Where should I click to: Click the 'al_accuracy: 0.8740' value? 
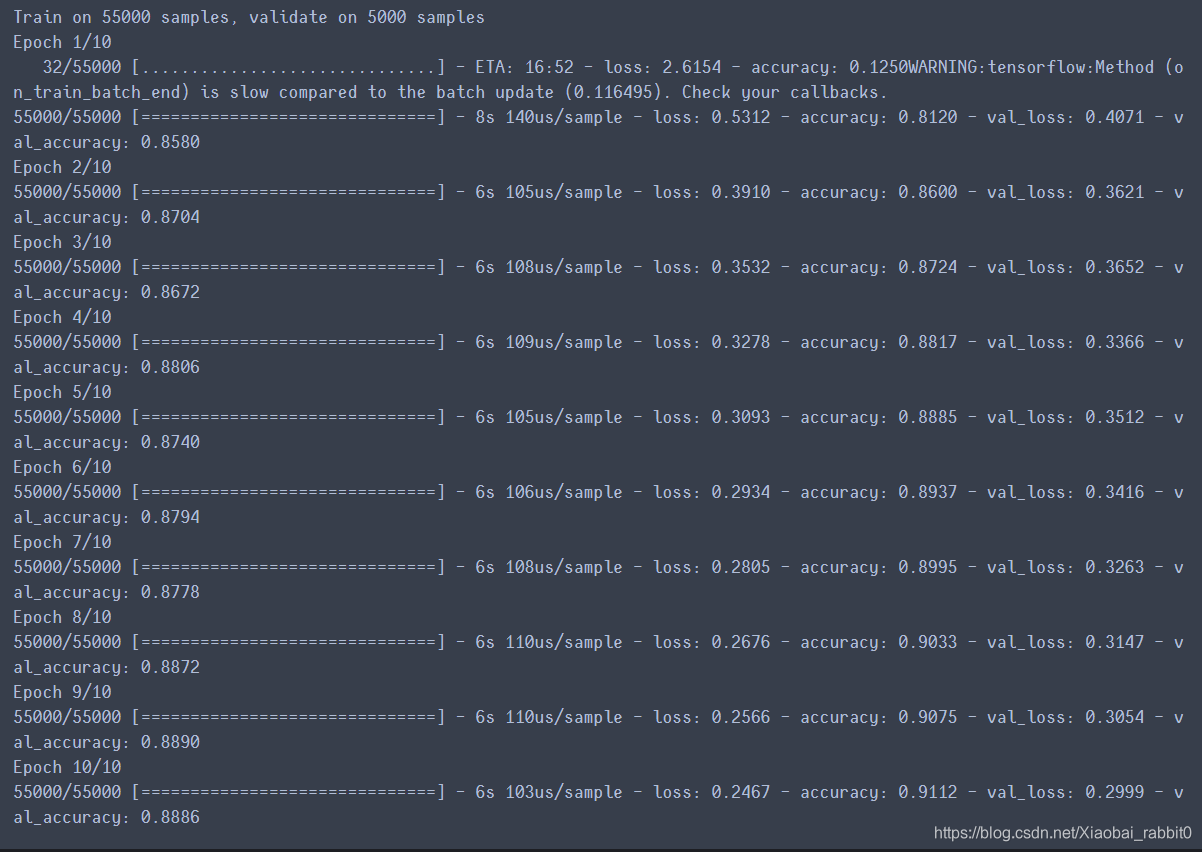click(x=106, y=442)
